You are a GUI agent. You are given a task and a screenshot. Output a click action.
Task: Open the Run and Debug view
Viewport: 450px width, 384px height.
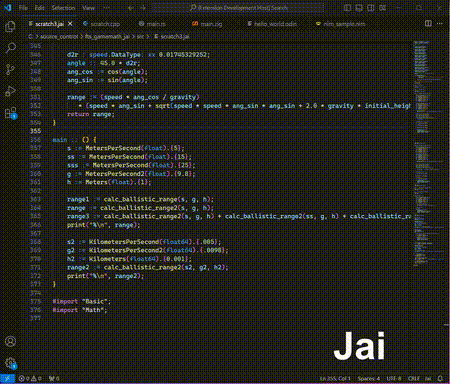click(10, 91)
